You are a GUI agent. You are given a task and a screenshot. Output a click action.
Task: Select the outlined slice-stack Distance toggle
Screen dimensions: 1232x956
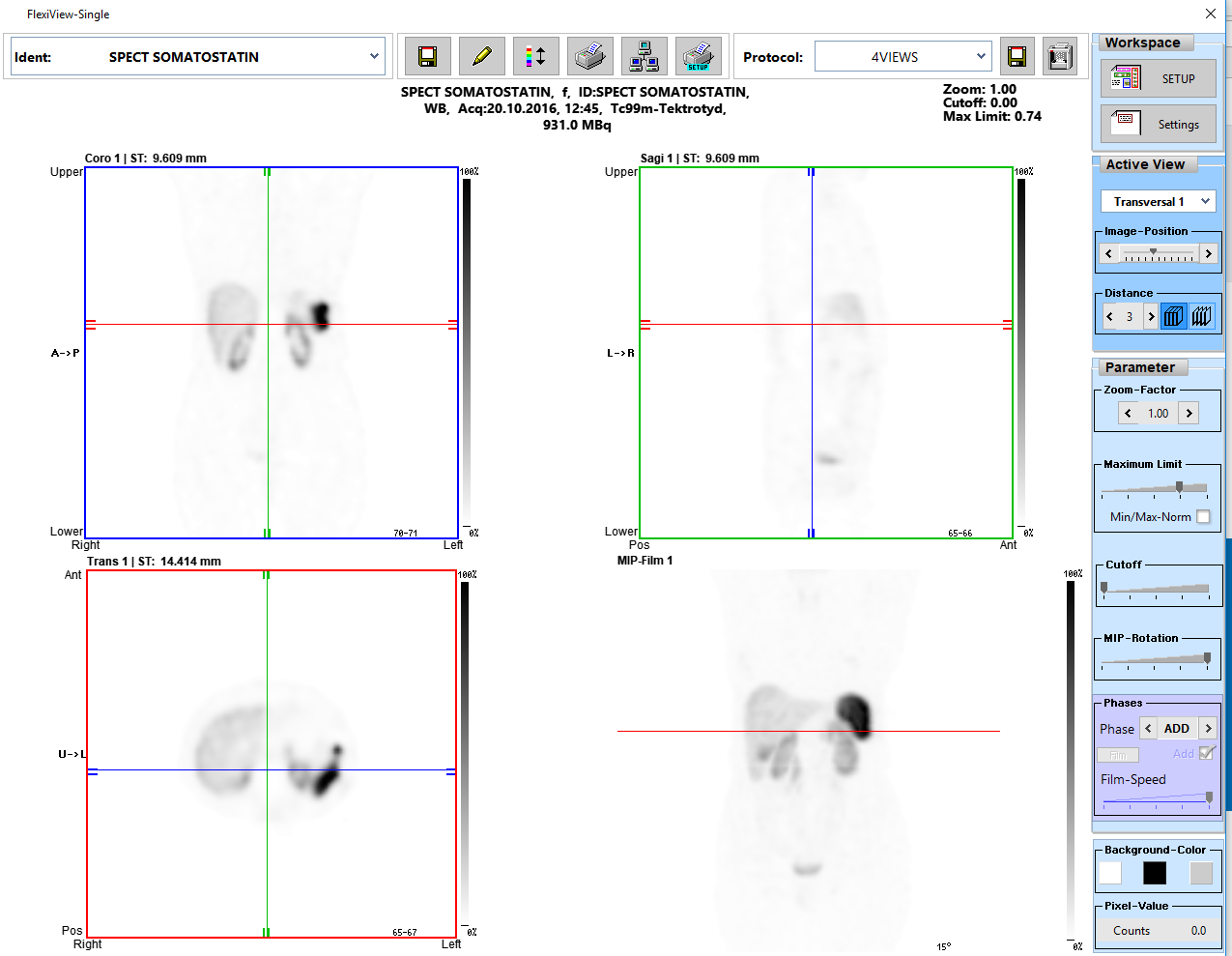(x=1201, y=316)
